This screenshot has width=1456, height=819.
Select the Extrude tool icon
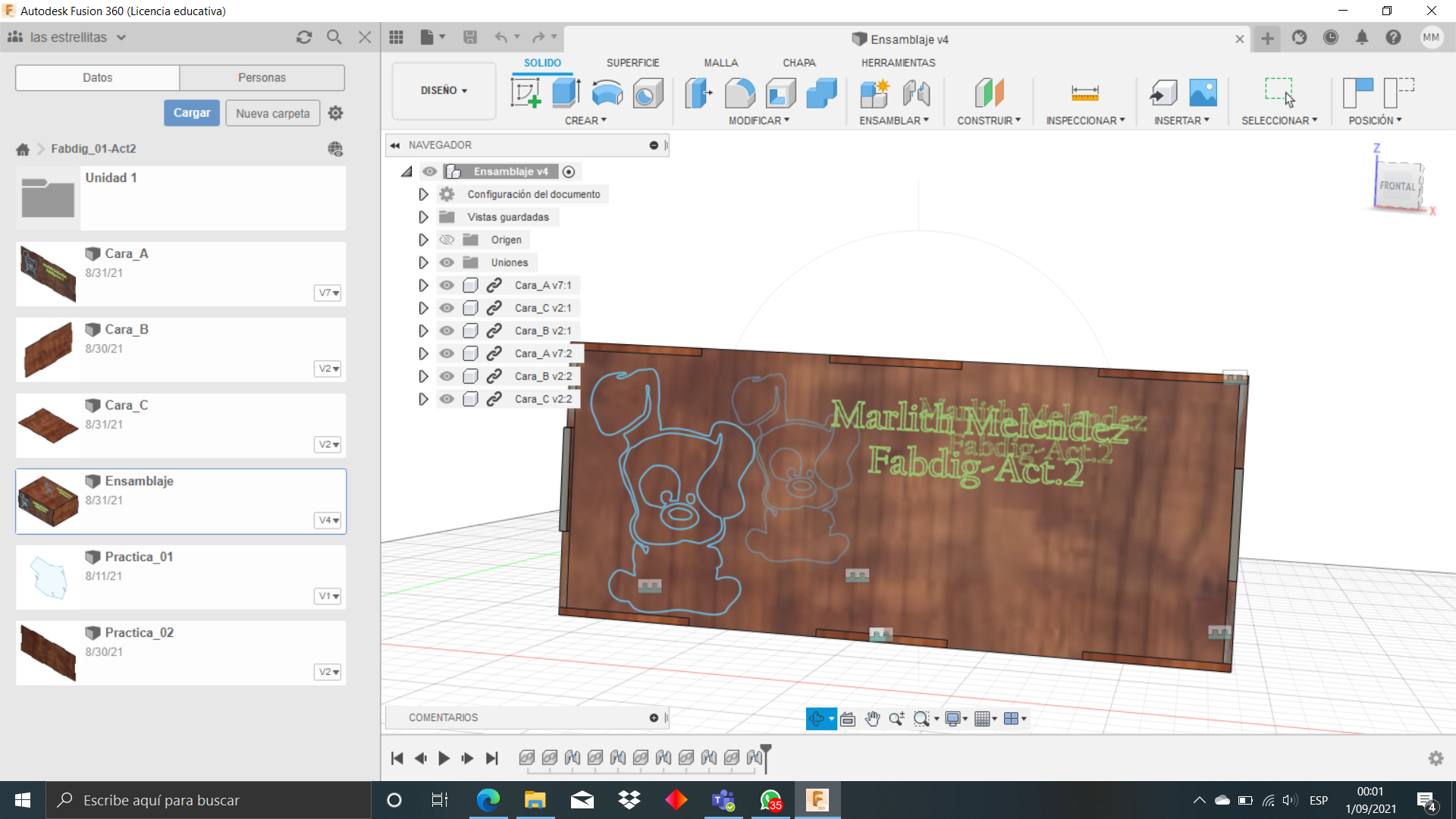pos(566,93)
